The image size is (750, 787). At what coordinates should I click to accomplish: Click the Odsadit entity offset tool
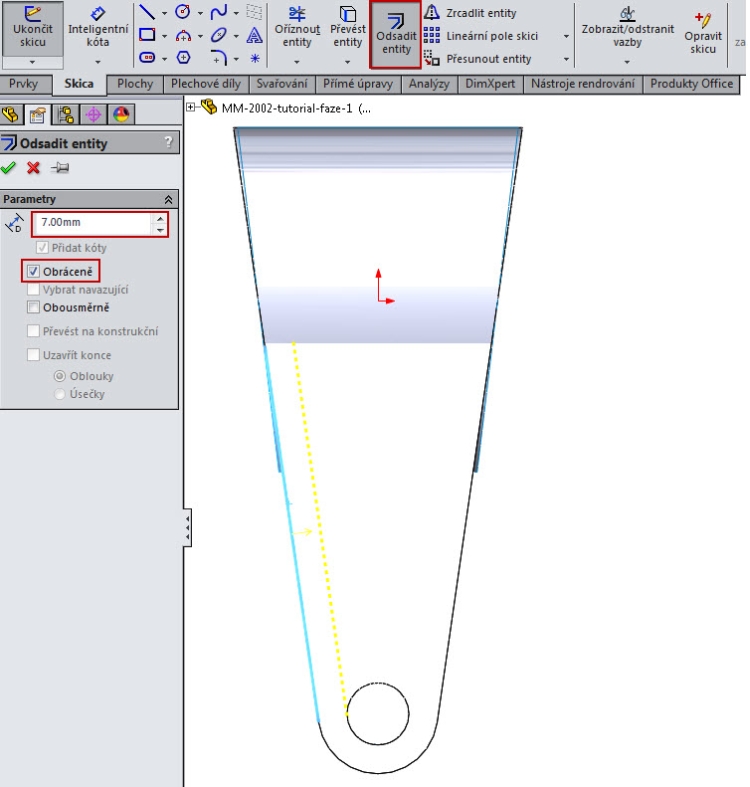[x=396, y=34]
